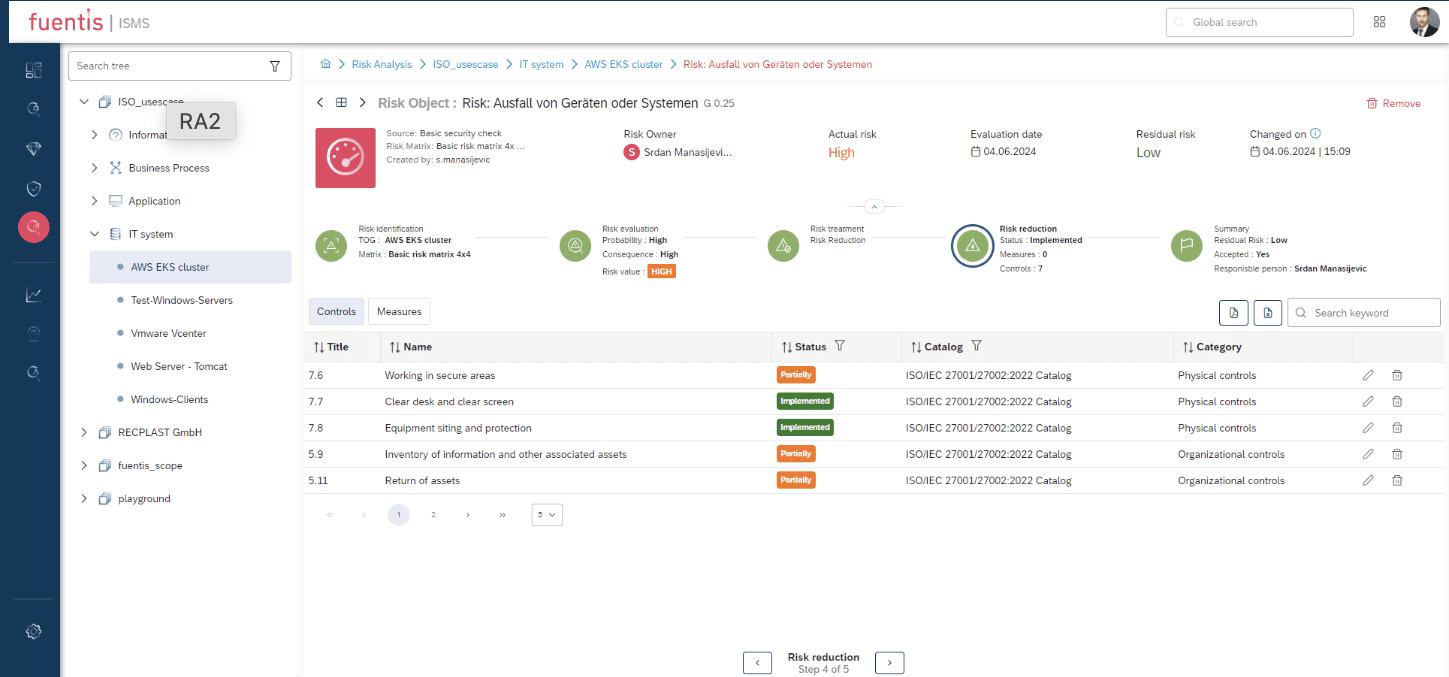Open the Summary flag step icon
Screen dimensions: 1449x677
click(1187, 245)
